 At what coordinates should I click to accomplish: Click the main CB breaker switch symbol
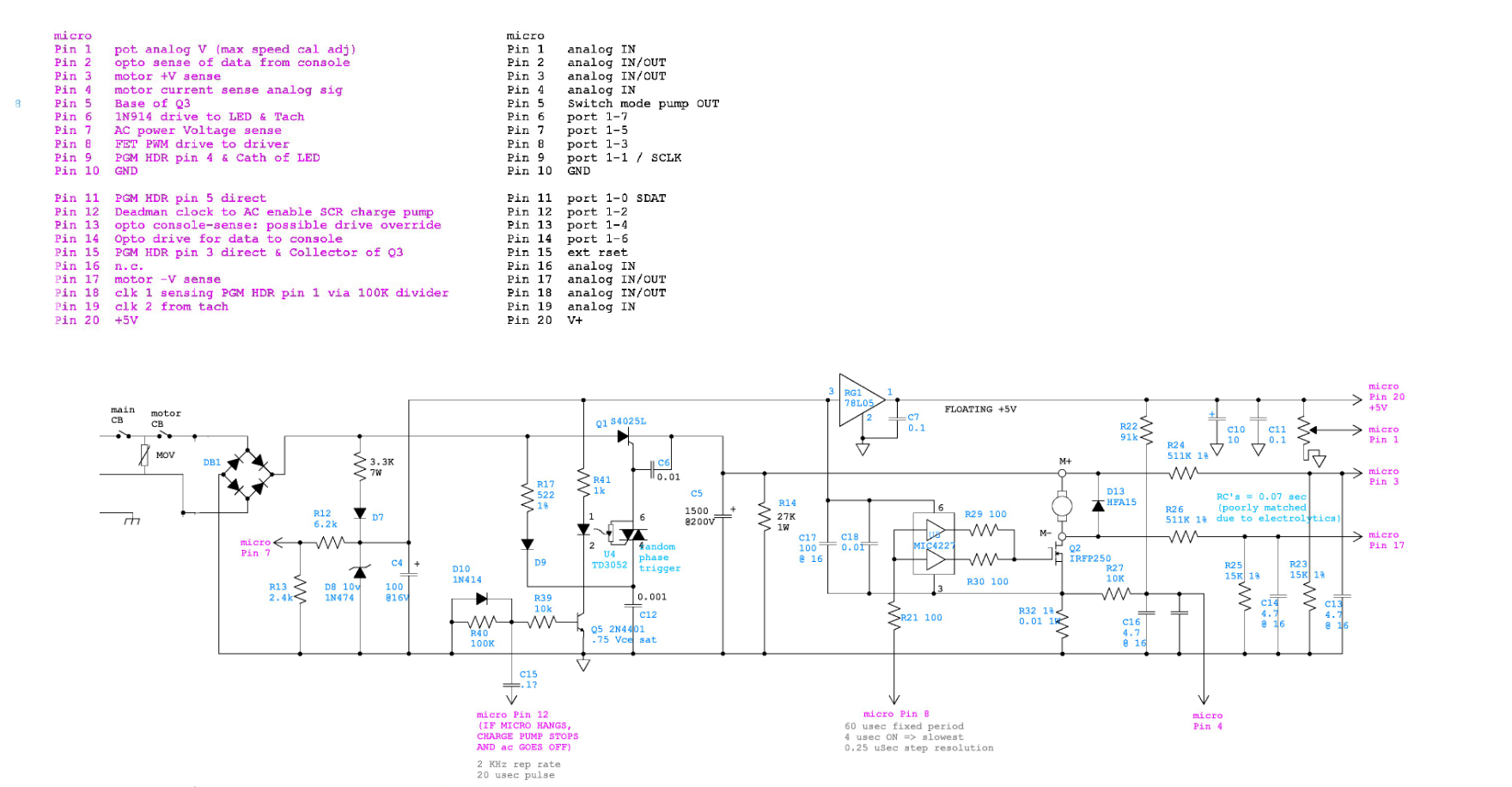coord(124,436)
